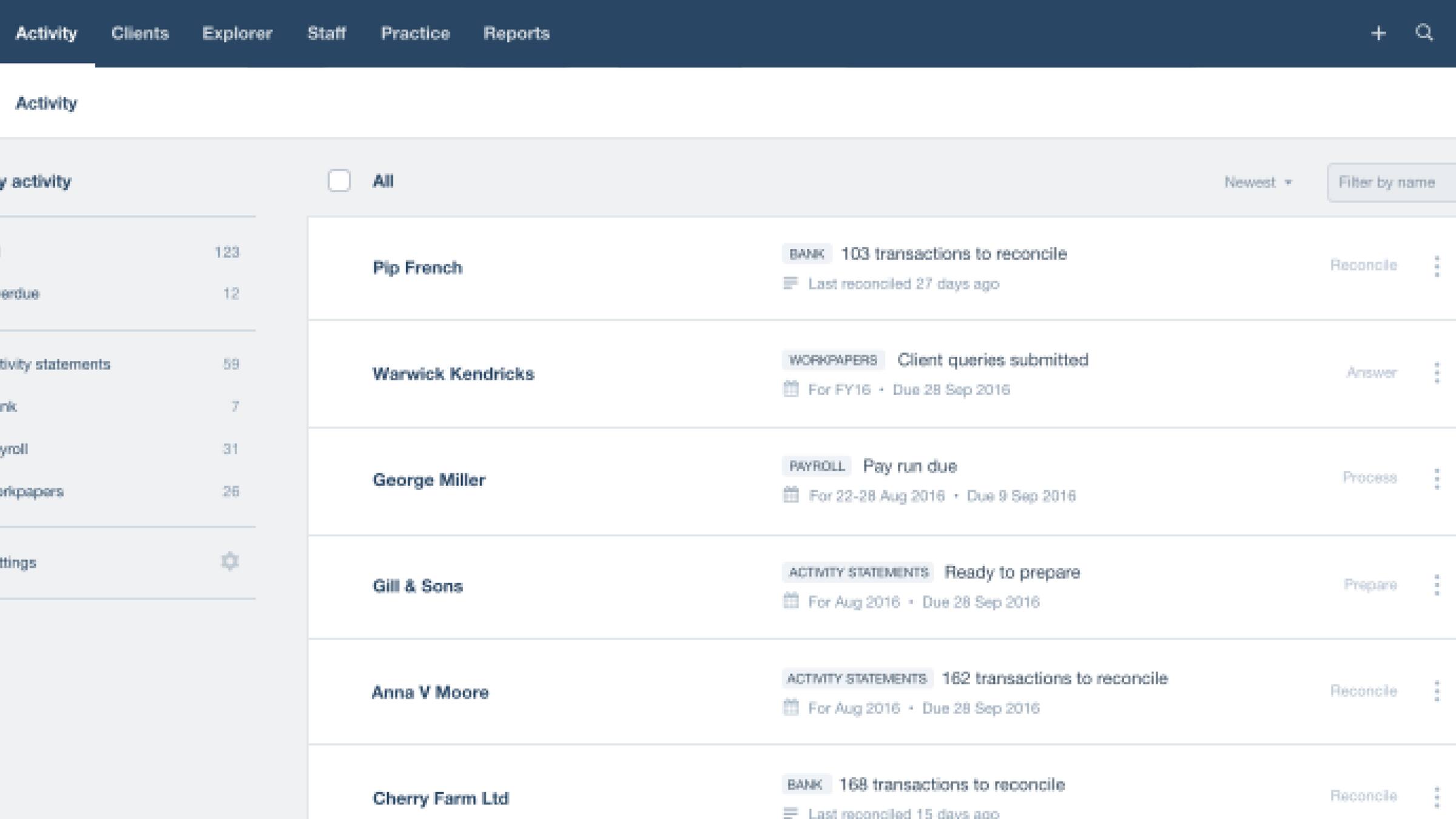Click the reconcile list icon beside Cherry Farm Ltd
The width and height of the screenshot is (1456, 819).
[x=790, y=812]
